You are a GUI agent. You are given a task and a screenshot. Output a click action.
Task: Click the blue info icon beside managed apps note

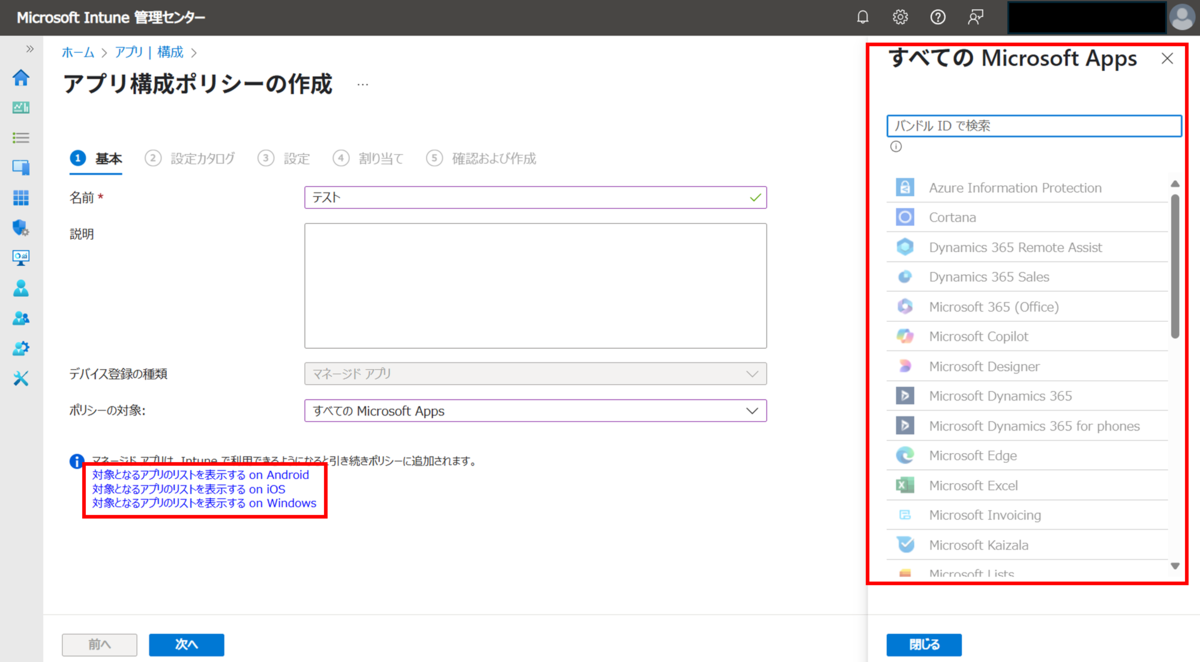(x=77, y=461)
